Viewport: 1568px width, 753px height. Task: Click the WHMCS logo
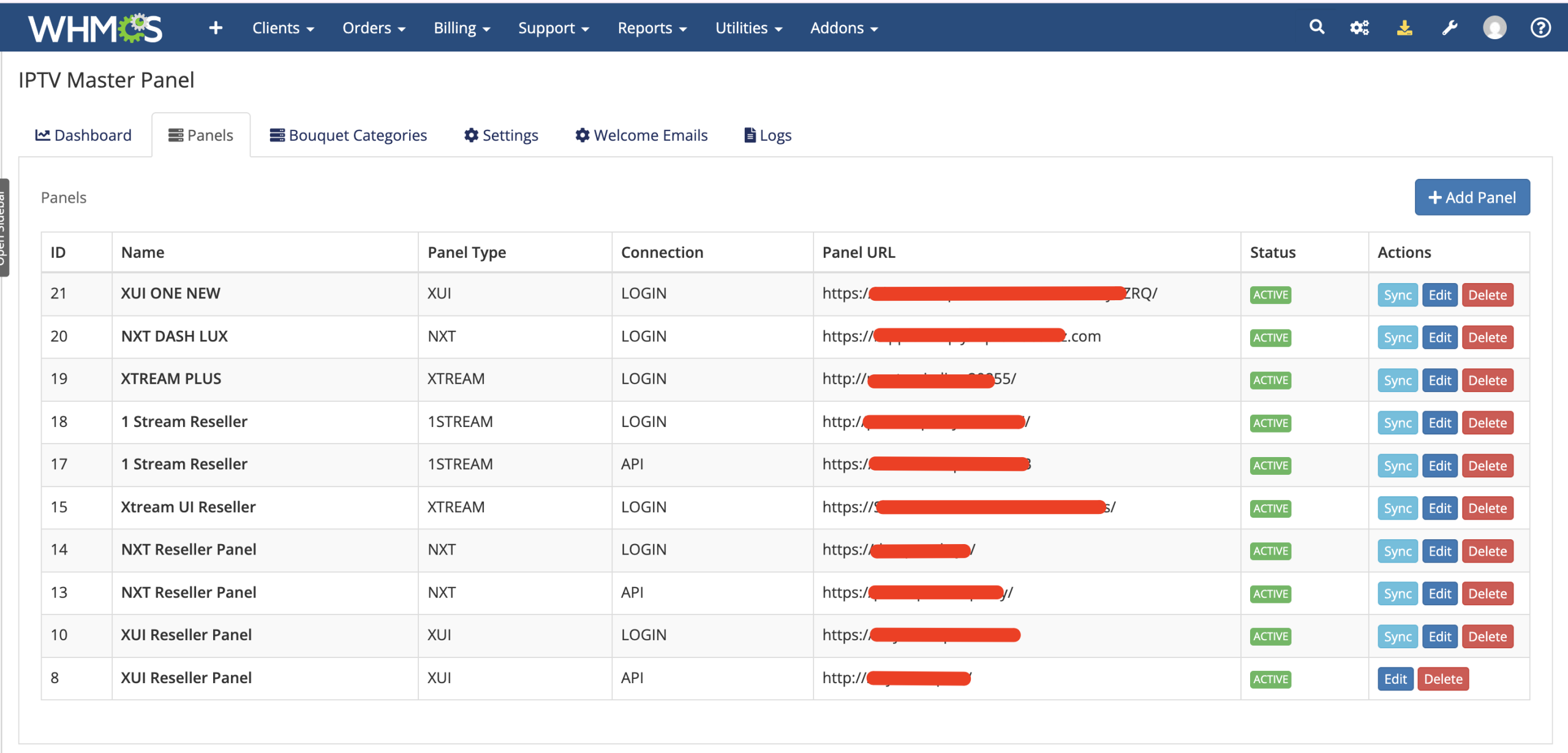96,28
